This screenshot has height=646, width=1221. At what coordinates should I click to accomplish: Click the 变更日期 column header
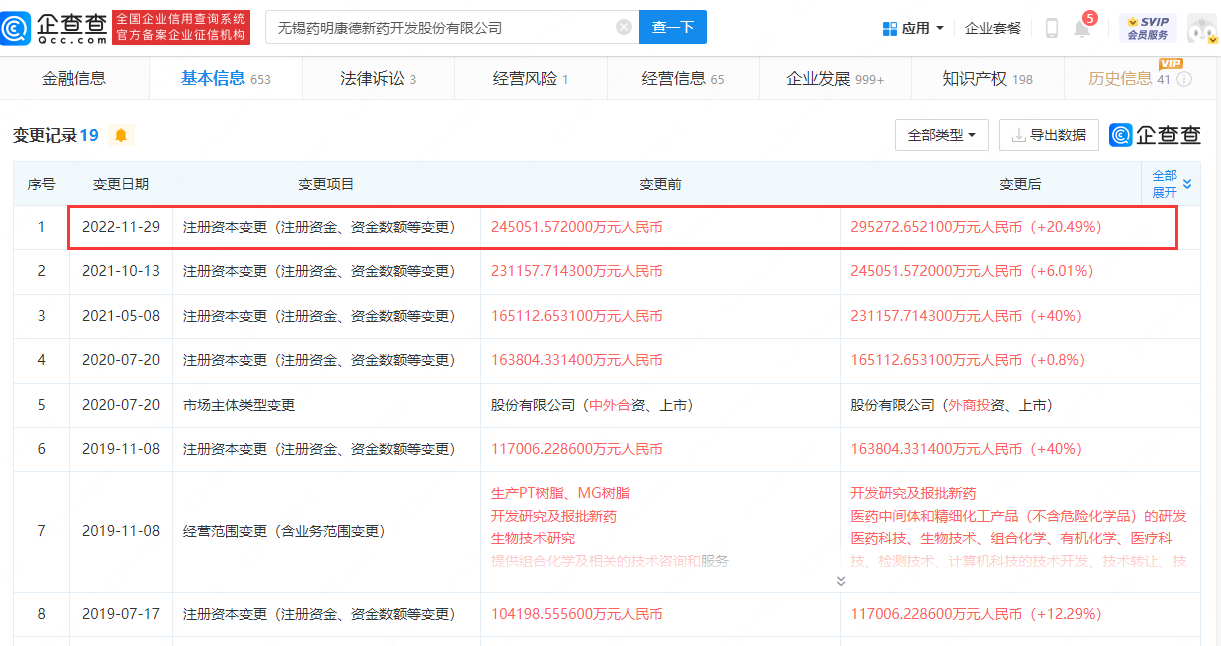pyautogui.click(x=121, y=184)
